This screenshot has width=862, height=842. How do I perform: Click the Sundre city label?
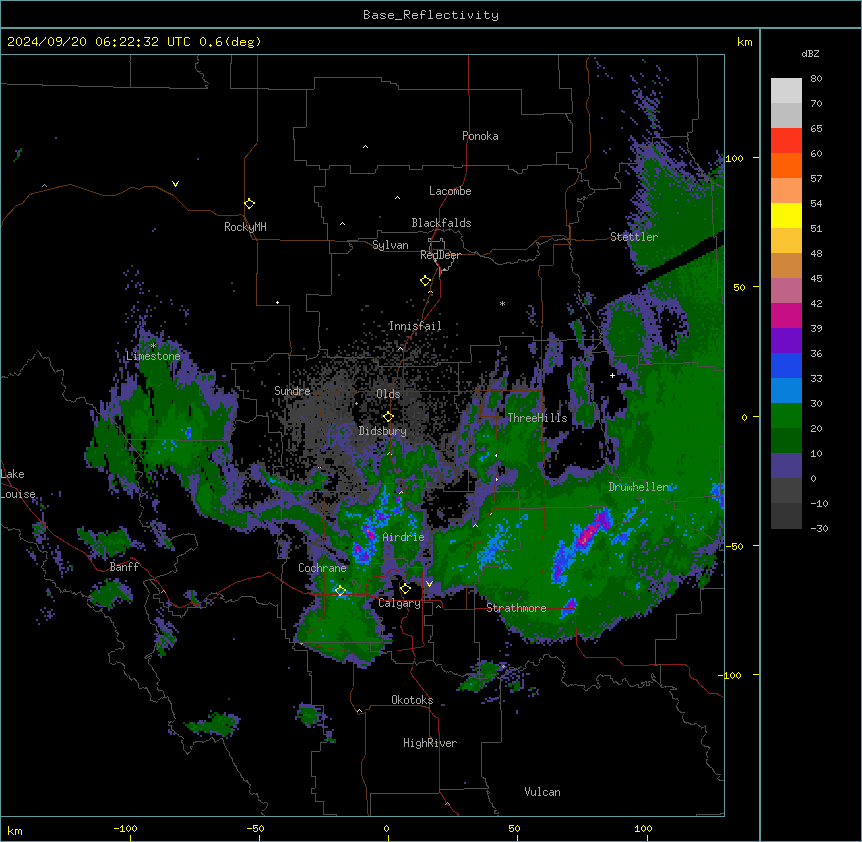(x=292, y=391)
